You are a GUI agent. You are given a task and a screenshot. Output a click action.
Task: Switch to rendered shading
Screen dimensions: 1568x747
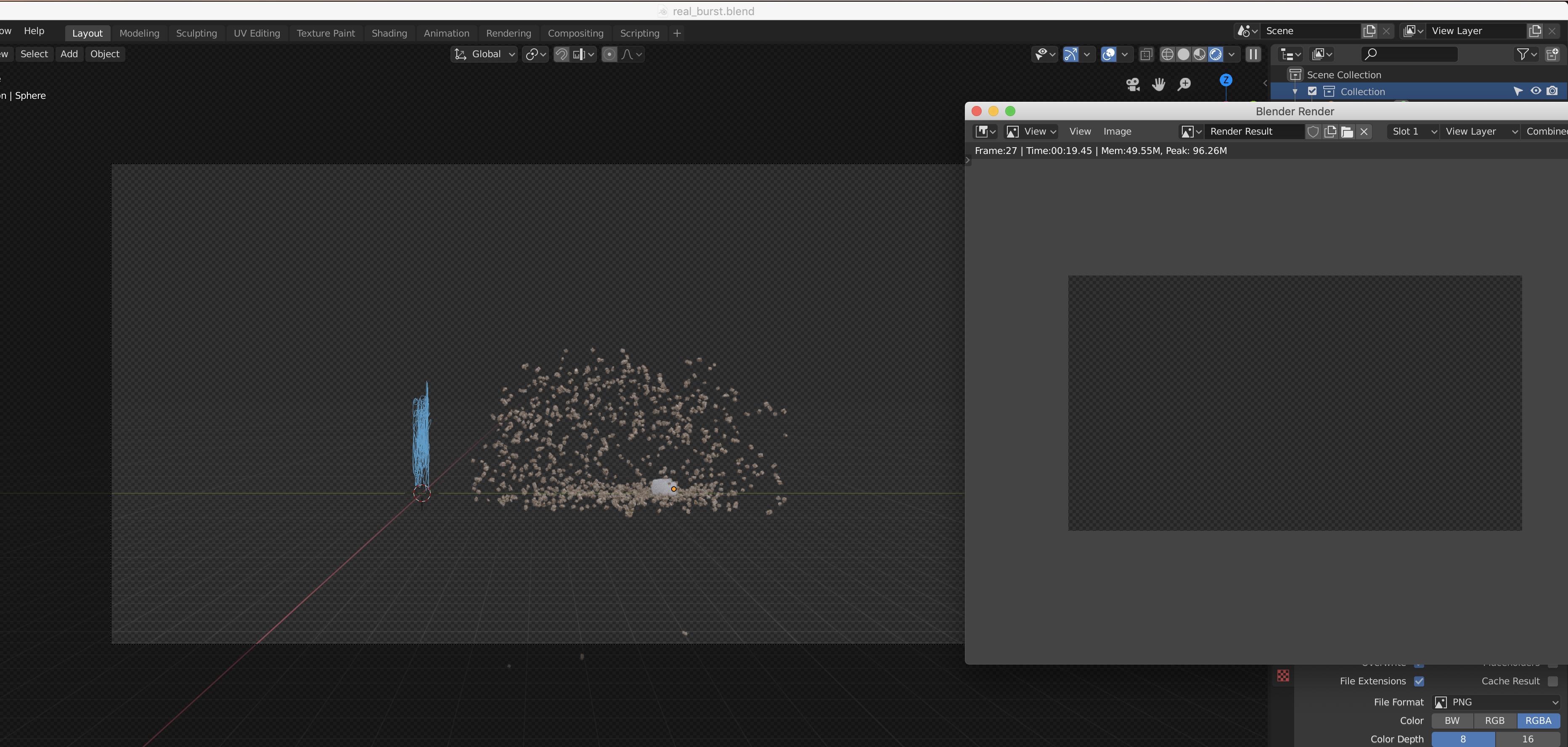pyautogui.click(x=1216, y=54)
